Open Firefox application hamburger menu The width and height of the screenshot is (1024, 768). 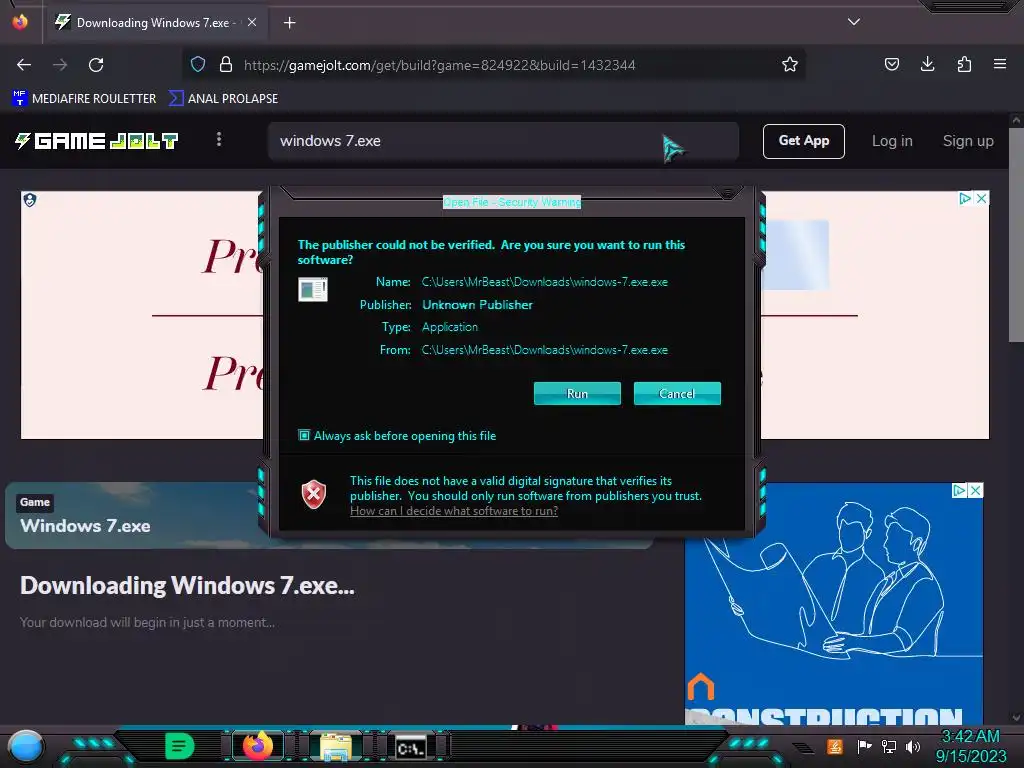(x=1000, y=64)
